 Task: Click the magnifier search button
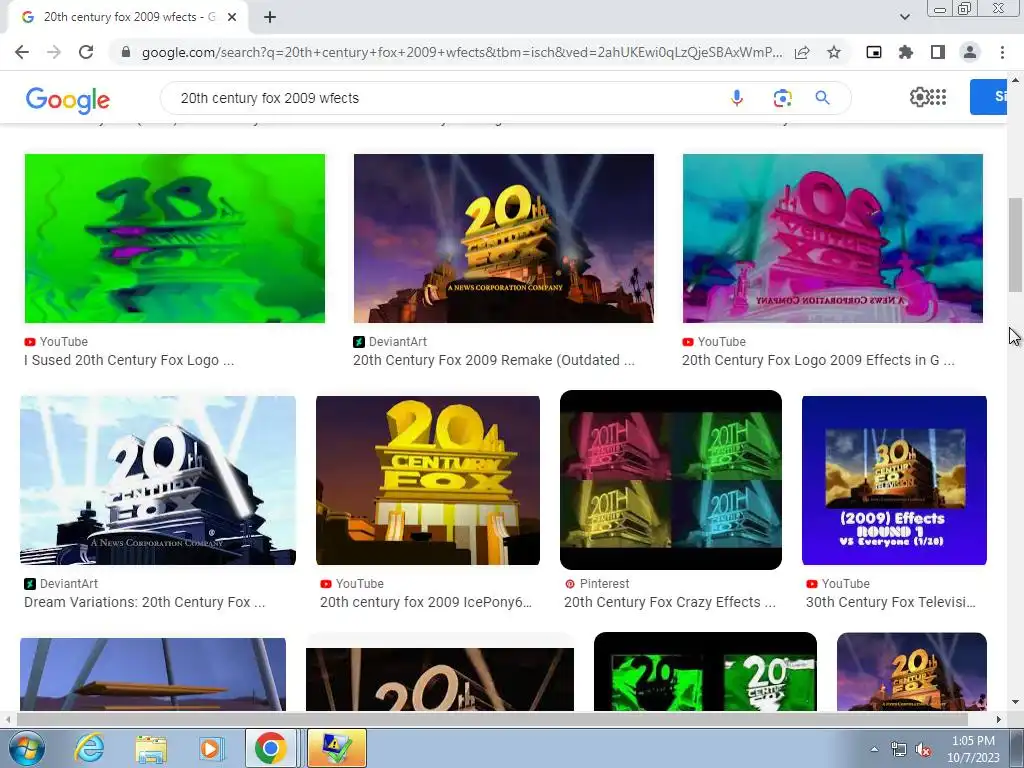[822, 98]
